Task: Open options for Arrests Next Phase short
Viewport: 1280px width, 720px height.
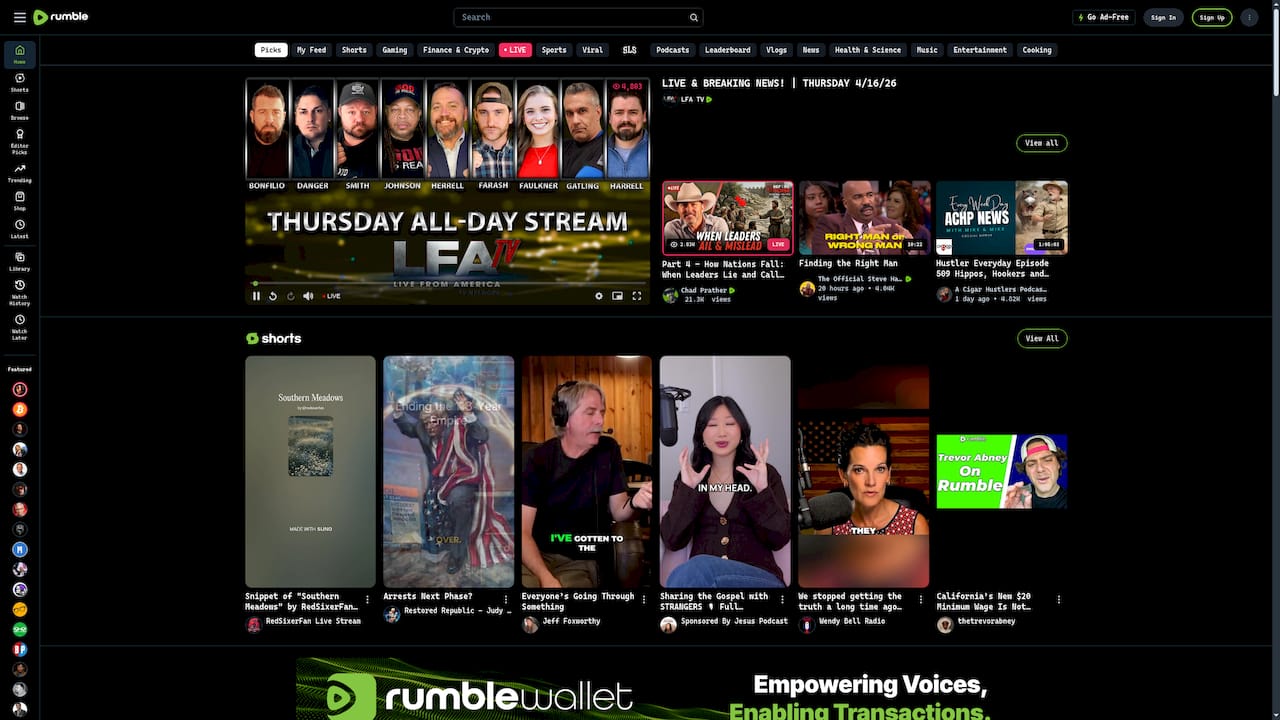Action: pos(505,600)
